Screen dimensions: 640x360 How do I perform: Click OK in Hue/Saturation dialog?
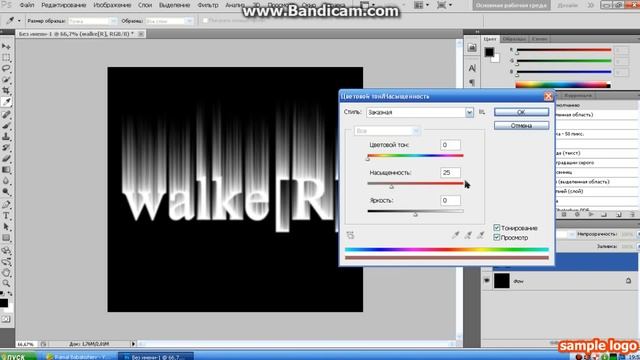521,112
